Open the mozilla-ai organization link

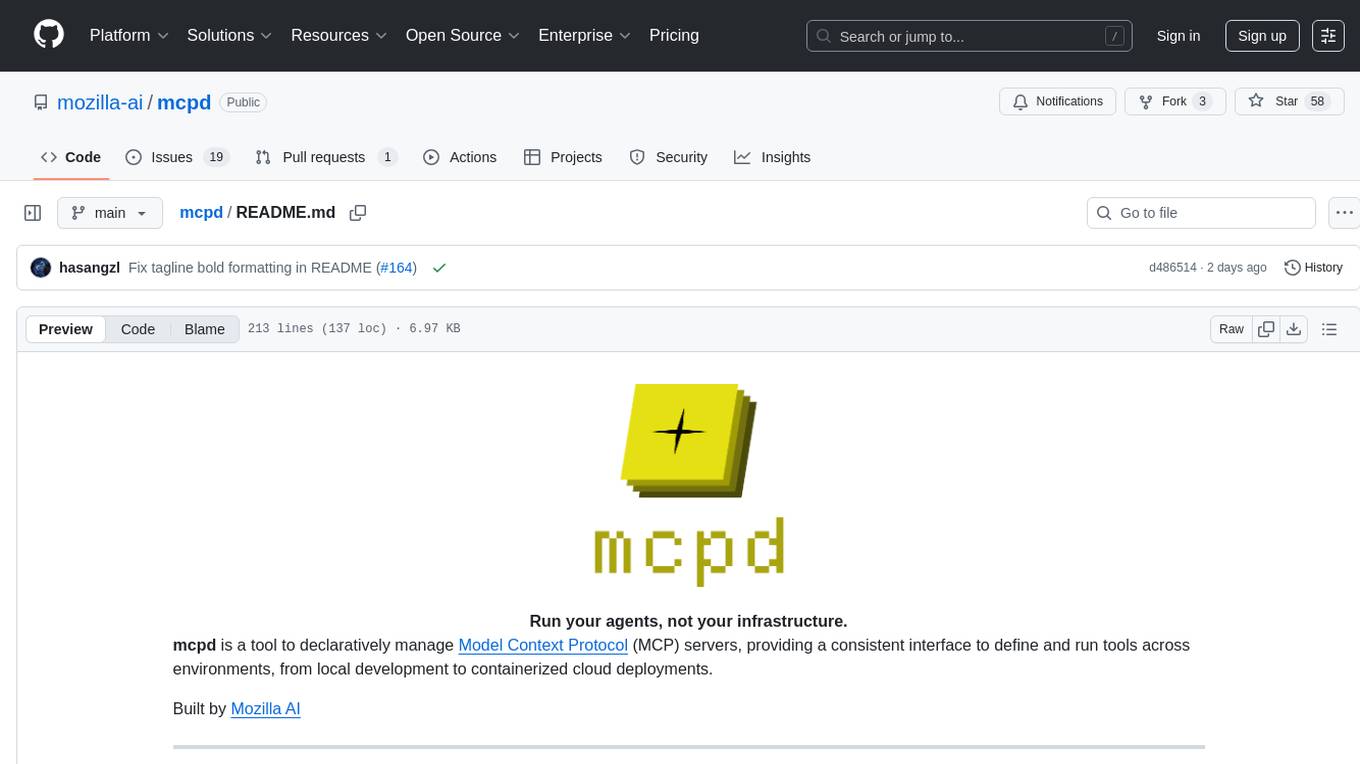100,102
